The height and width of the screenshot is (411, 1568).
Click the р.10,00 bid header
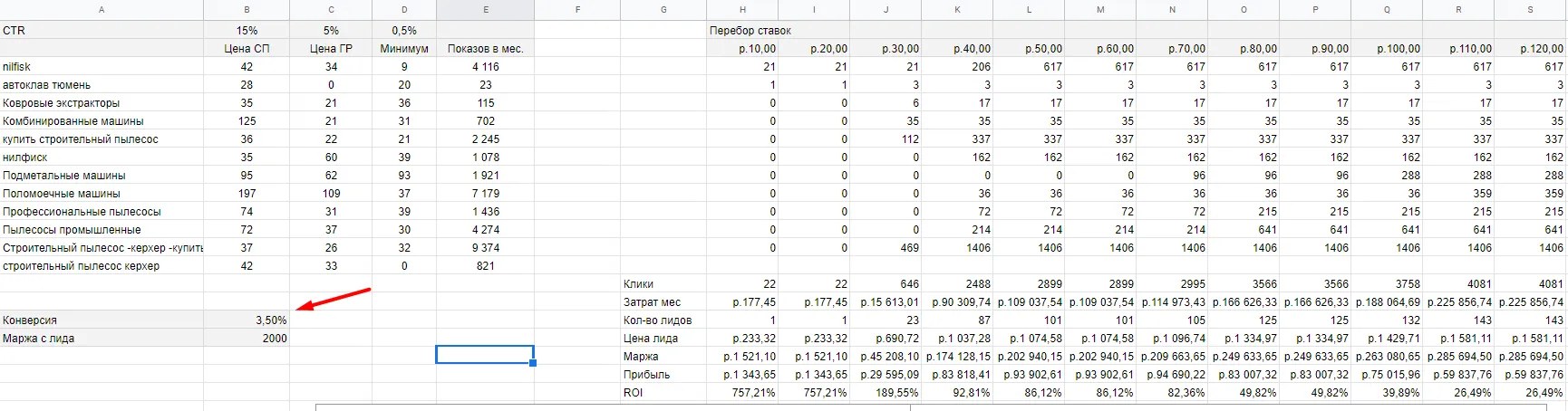[x=742, y=48]
